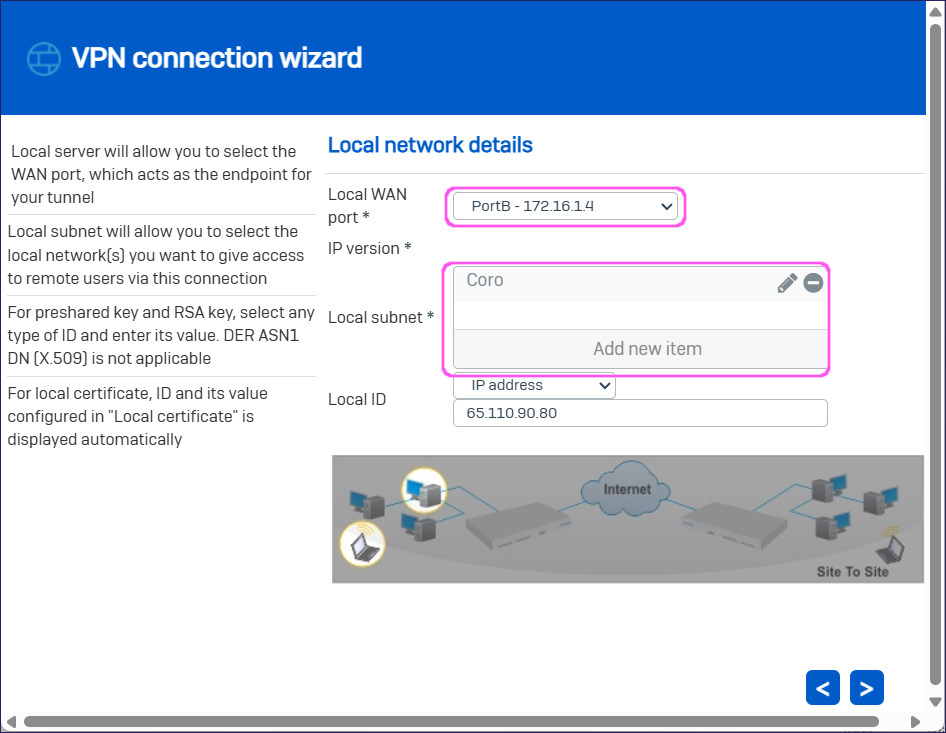Expand the Local ID type dropdown

pyautogui.click(x=534, y=385)
